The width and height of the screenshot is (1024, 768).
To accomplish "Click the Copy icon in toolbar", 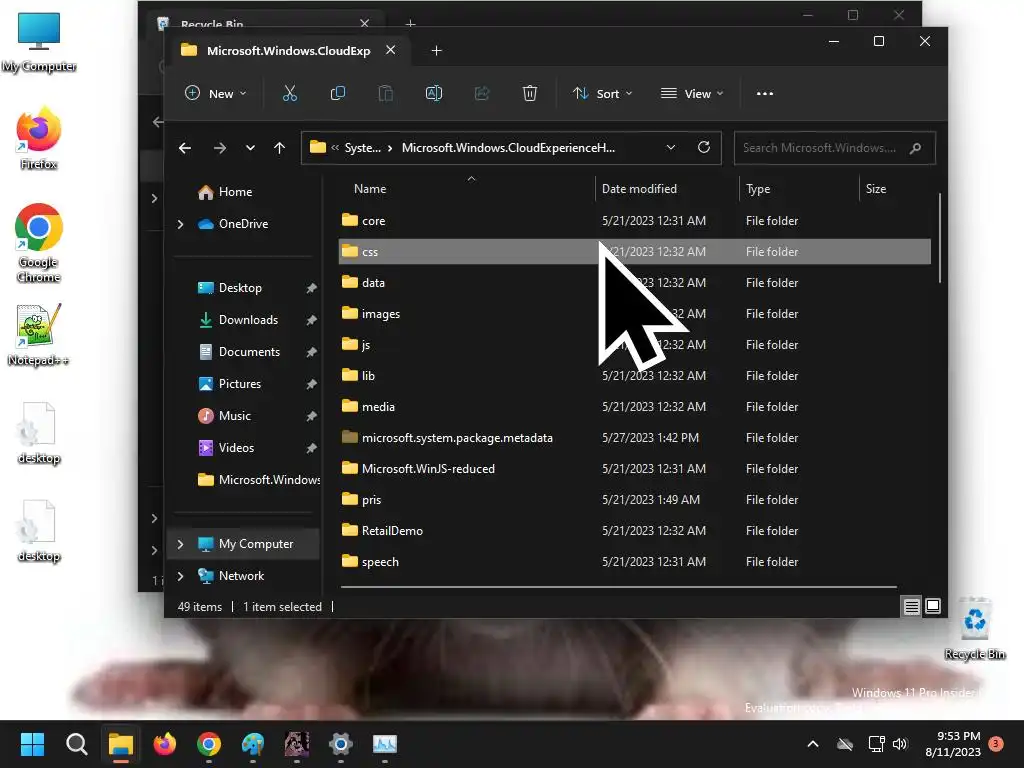I will [x=338, y=93].
